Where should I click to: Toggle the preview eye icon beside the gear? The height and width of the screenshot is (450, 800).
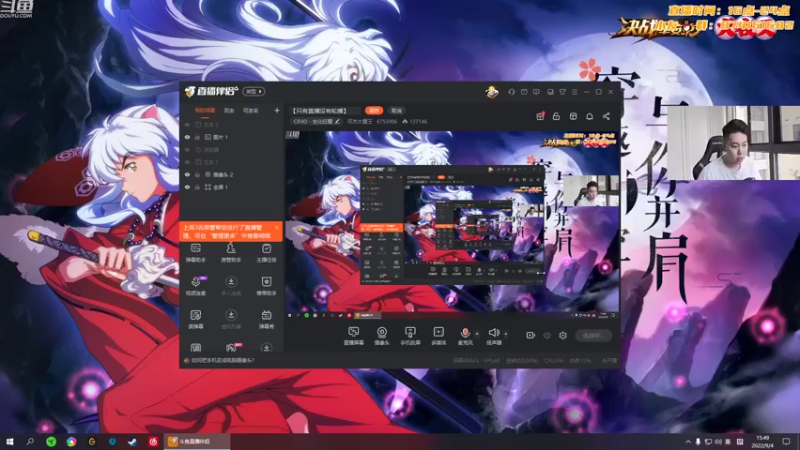coord(547,335)
